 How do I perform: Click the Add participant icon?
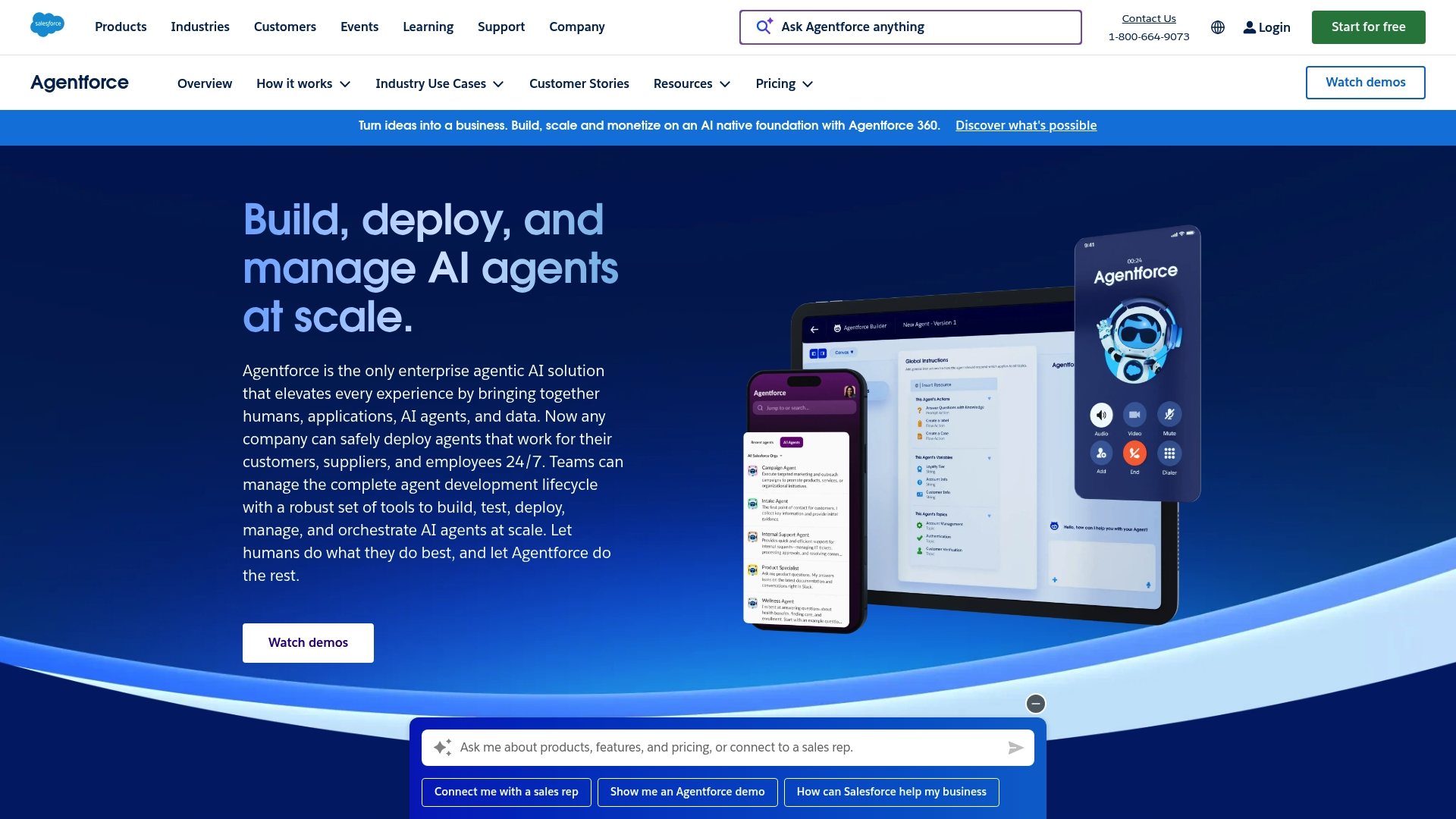click(x=1101, y=453)
